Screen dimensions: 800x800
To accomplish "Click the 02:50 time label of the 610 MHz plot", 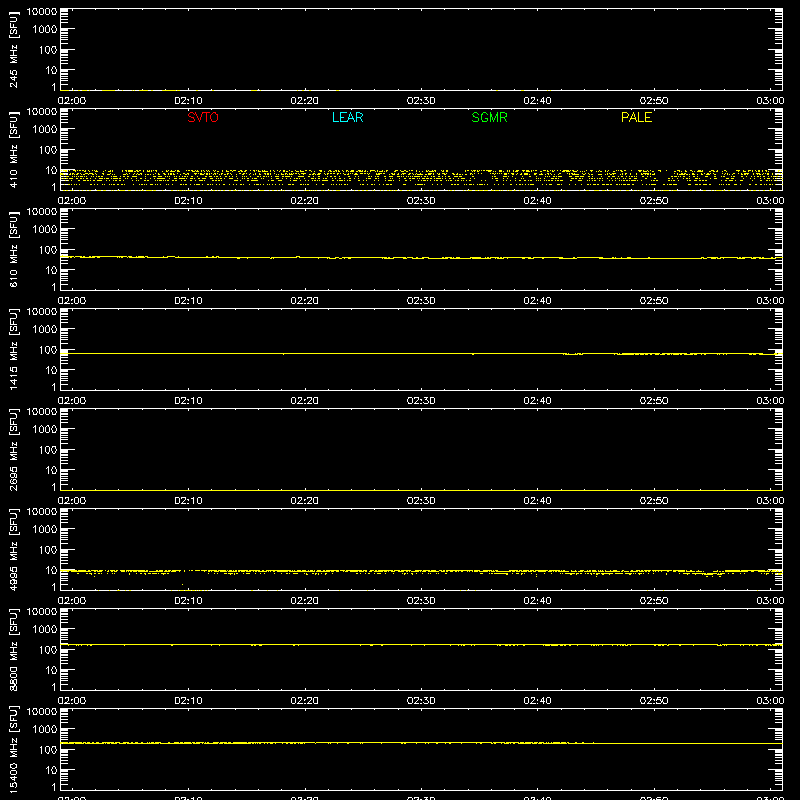I will pyautogui.click(x=654, y=301).
